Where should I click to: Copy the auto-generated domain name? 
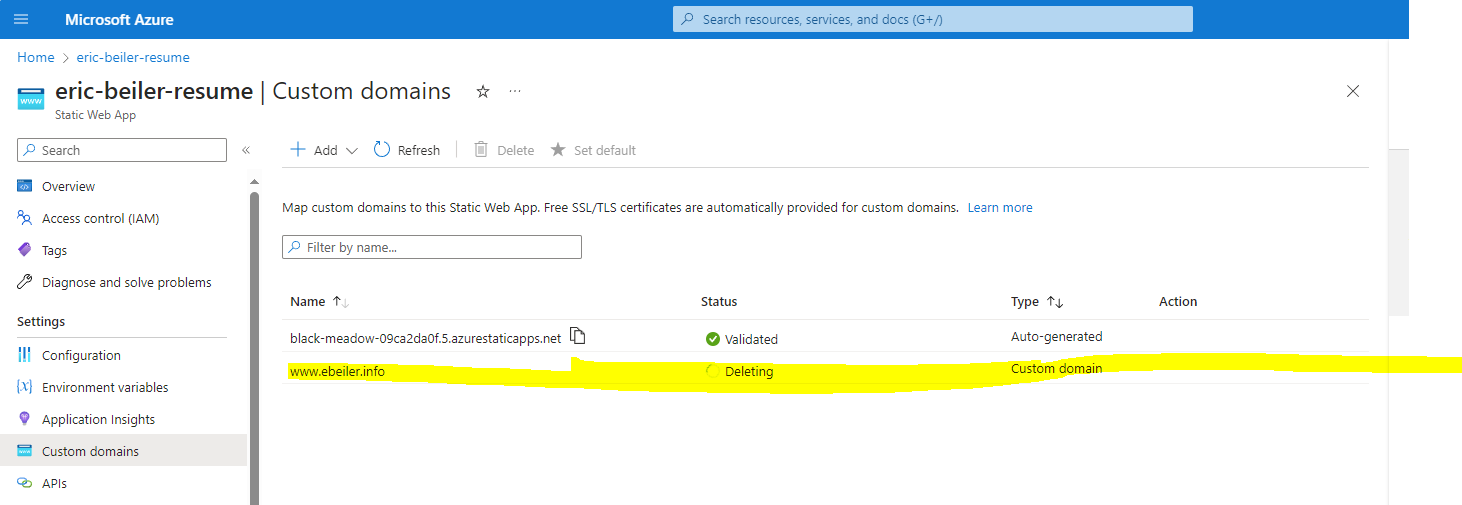(x=577, y=336)
